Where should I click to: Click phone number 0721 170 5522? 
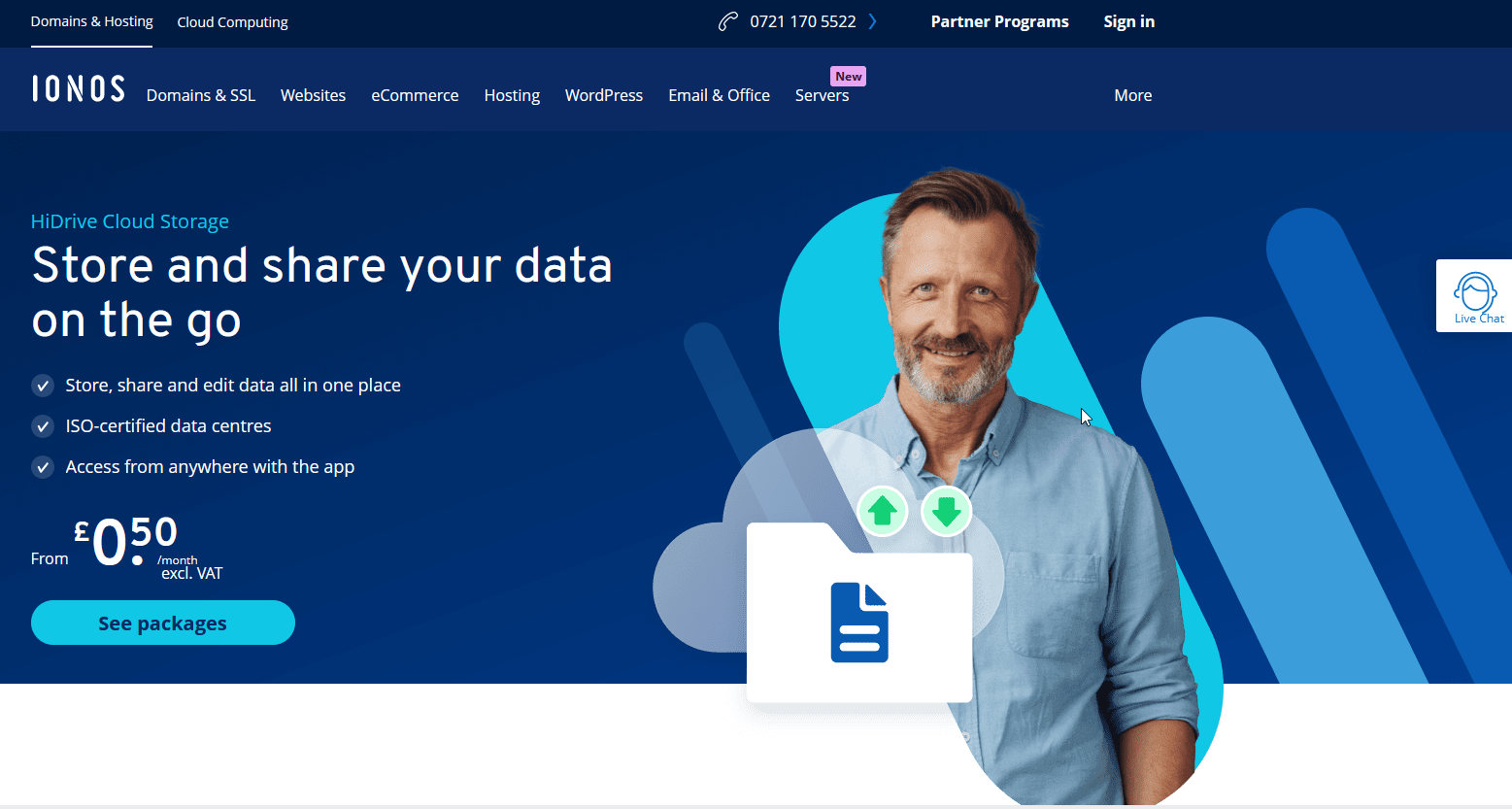coord(802,21)
